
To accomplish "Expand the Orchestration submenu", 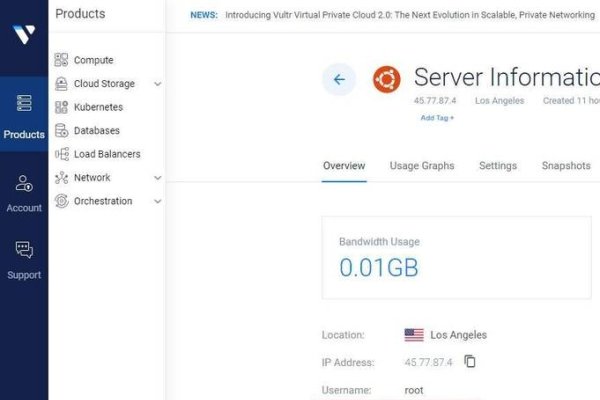I will [157, 201].
